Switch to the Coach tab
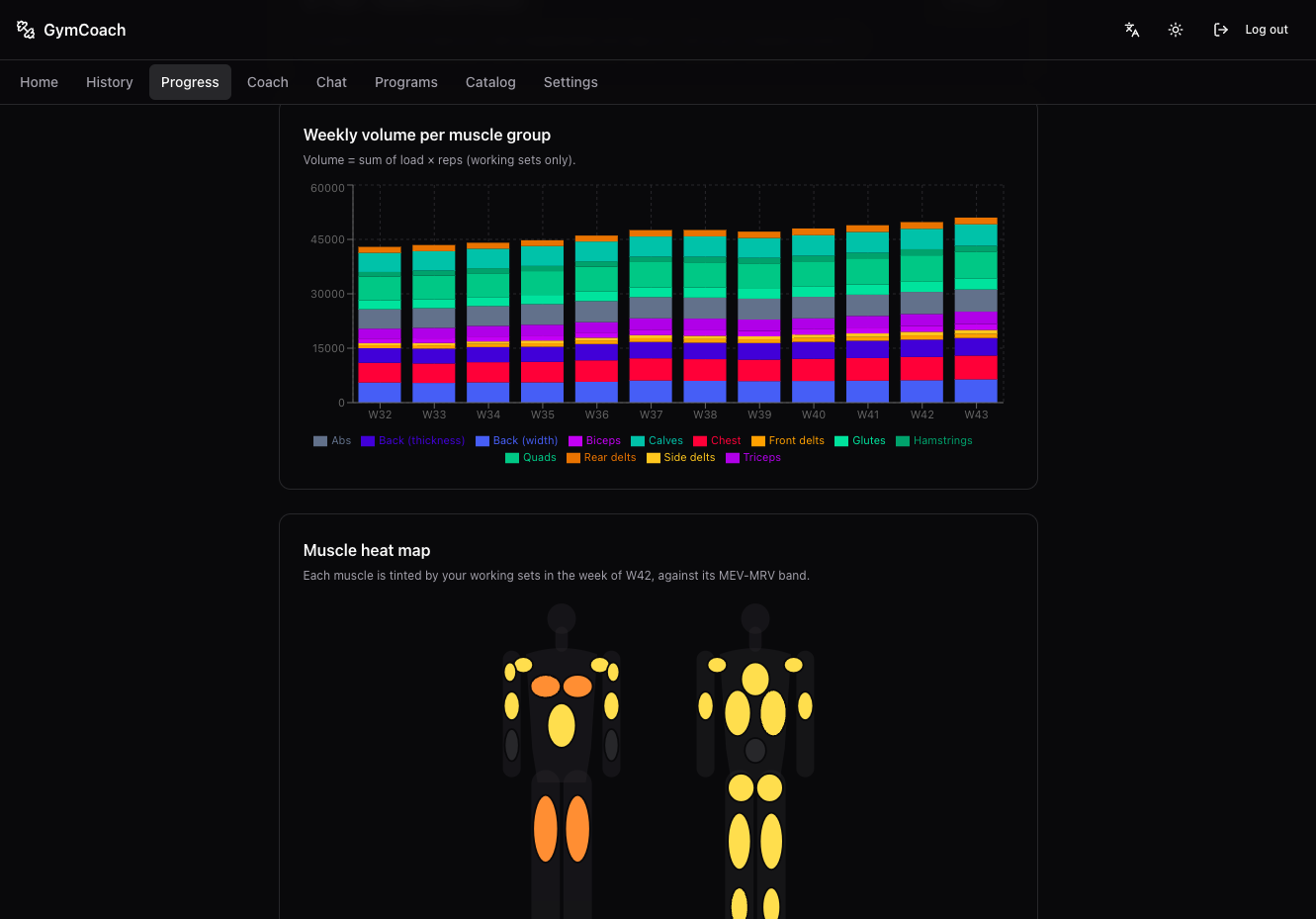The height and width of the screenshot is (919, 1316). [x=268, y=82]
